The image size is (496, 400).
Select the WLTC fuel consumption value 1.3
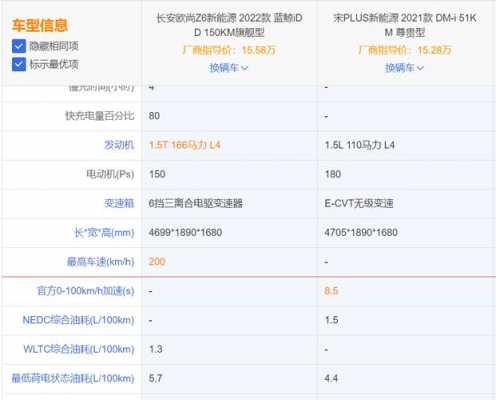click(156, 349)
